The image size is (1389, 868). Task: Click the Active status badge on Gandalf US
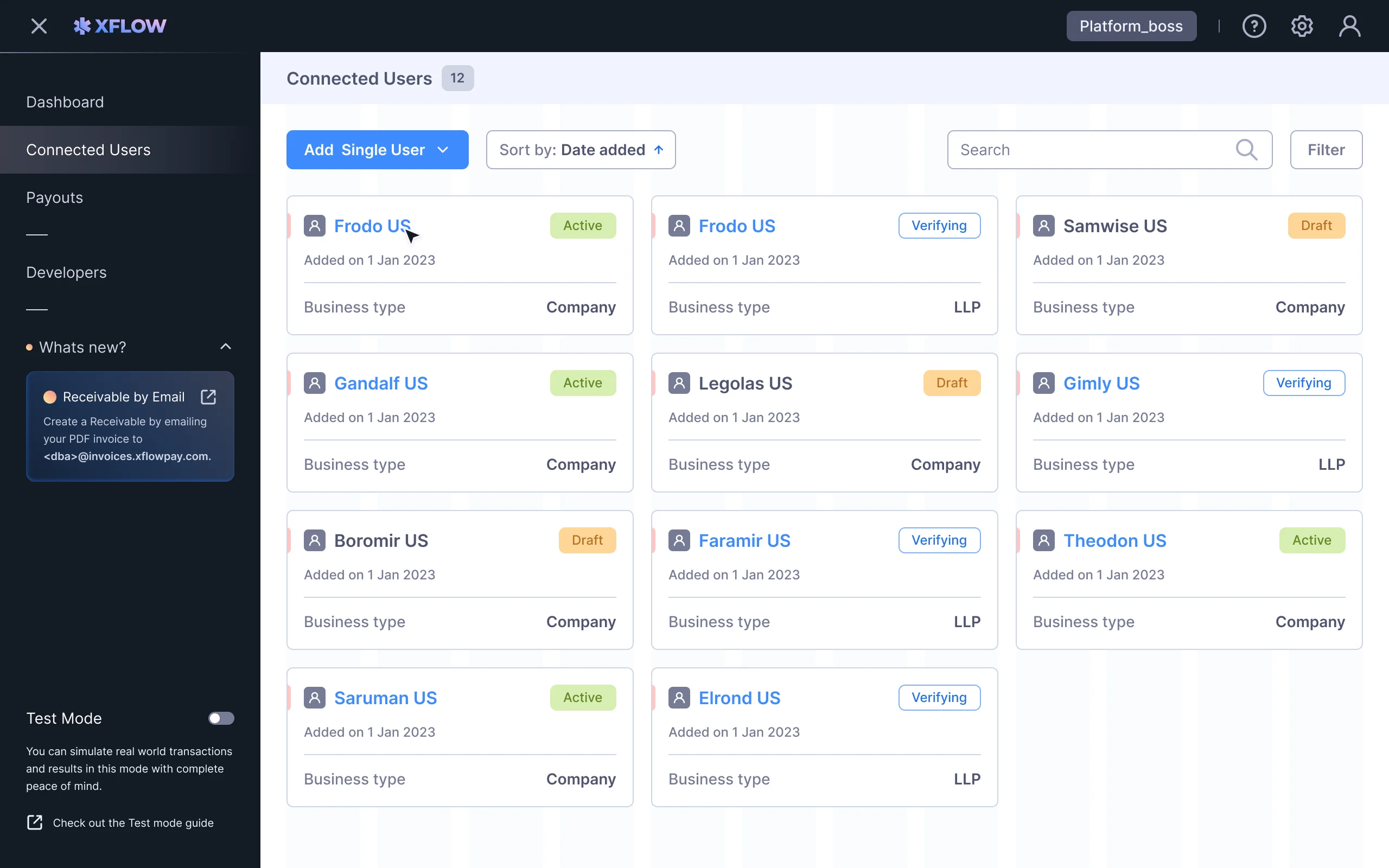(x=582, y=382)
